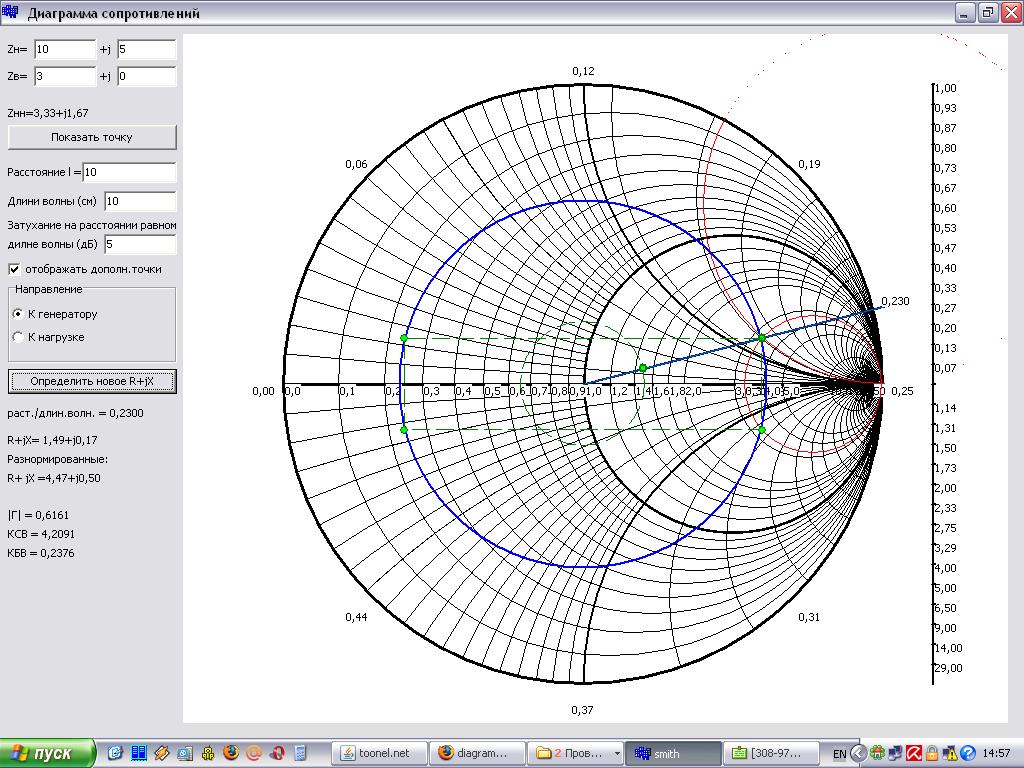The width and height of the screenshot is (1024, 768).
Task: Click the 'Расстояние l' input field
Action: pos(129,173)
